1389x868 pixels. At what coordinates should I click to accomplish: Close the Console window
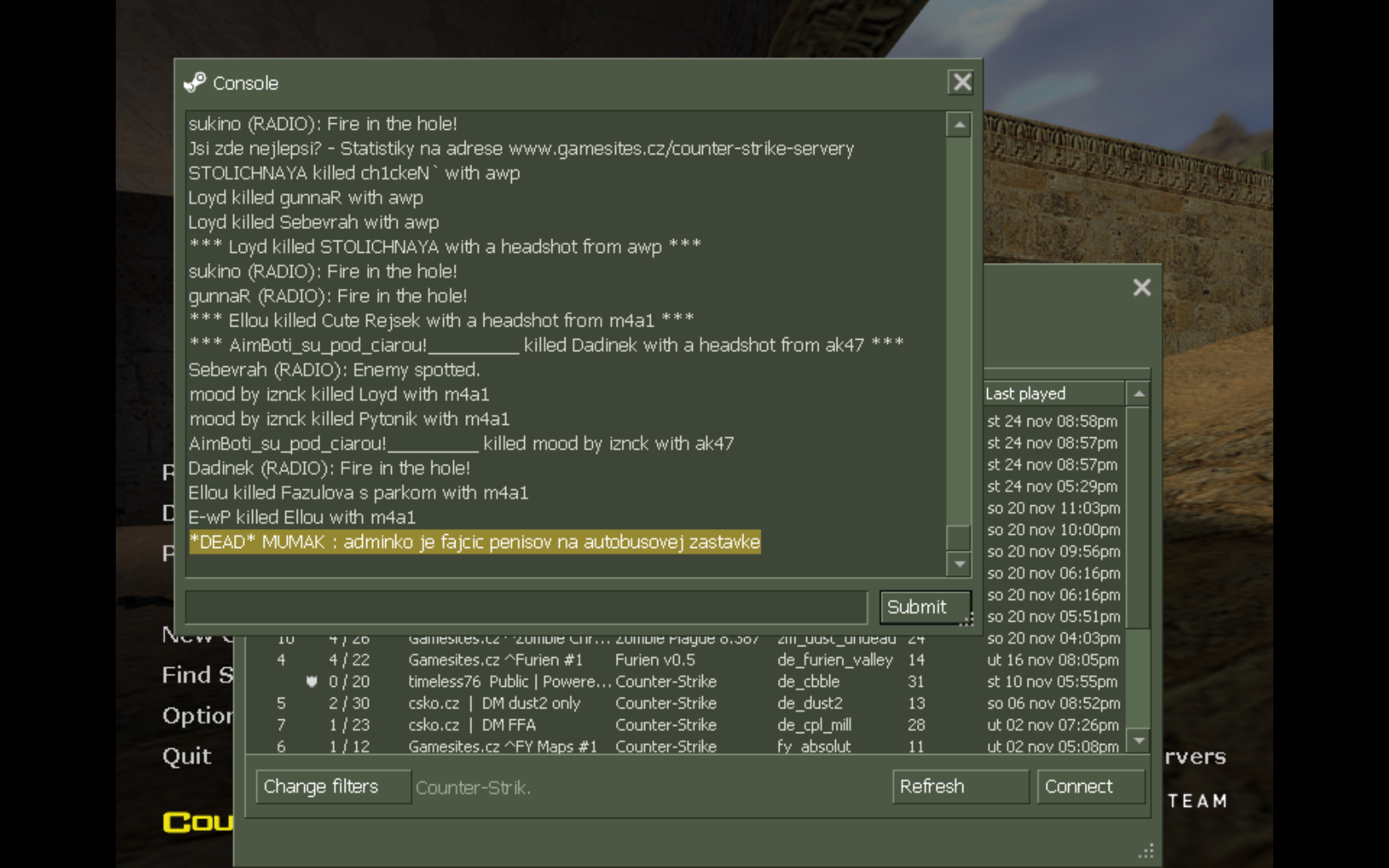[962, 83]
